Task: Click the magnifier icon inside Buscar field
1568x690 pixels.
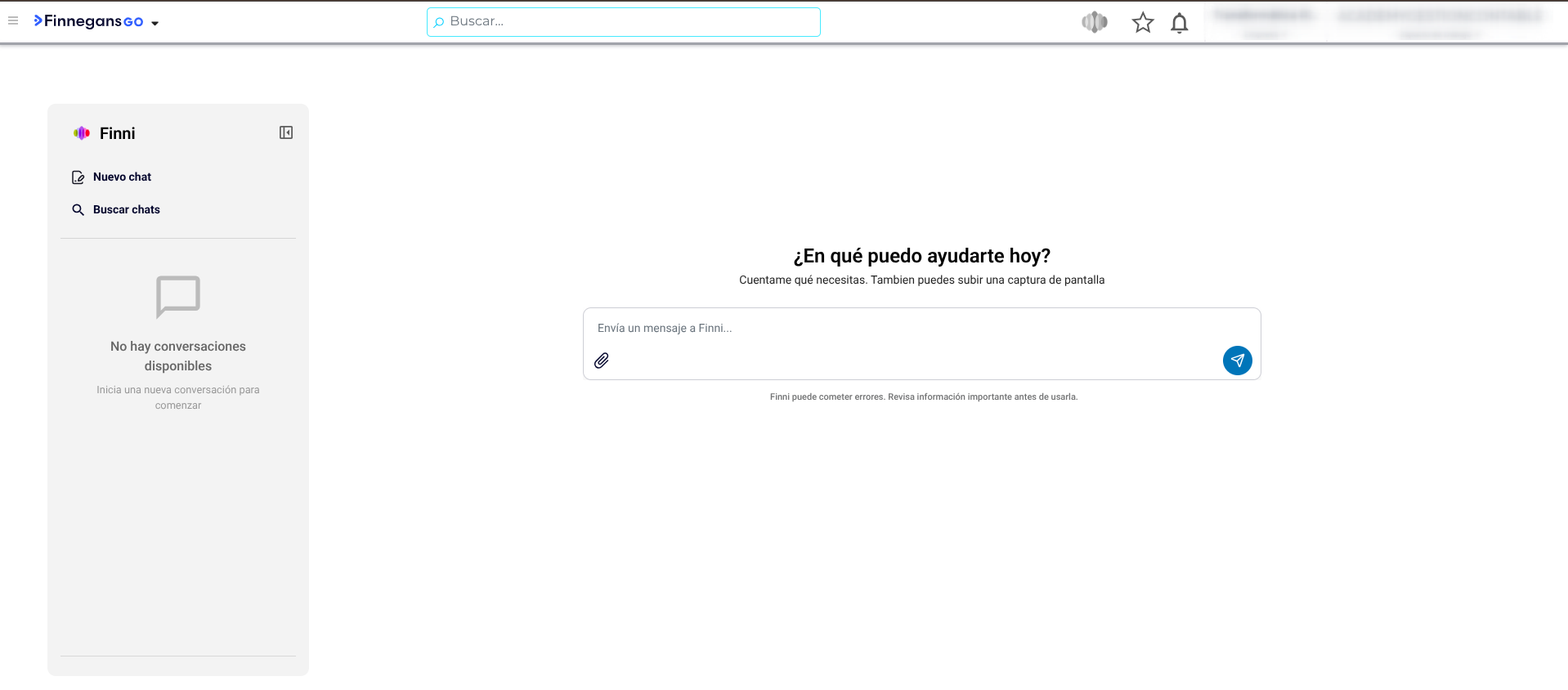Action: [439, 22]
